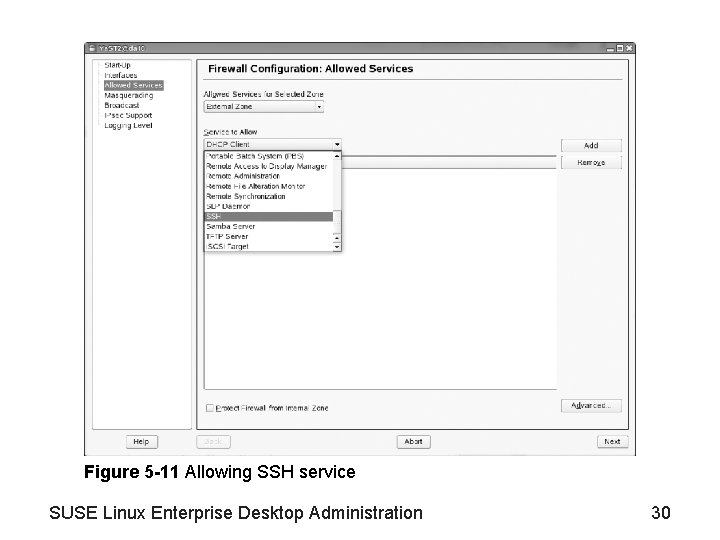The height and width of the screenshot is (540, 720).
Task: Click the Abort button
Action: pos(413,442)
